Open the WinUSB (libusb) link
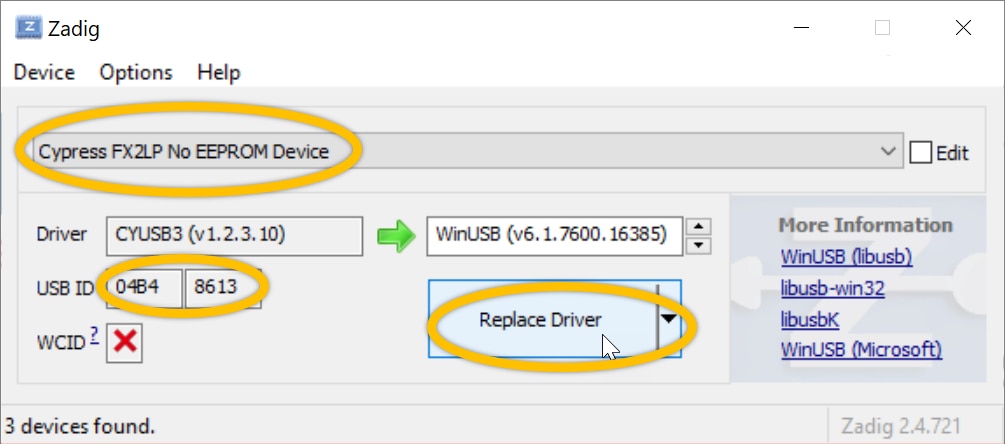The image size is (1005, 444). pyautogui.click(x=846, y=257)
